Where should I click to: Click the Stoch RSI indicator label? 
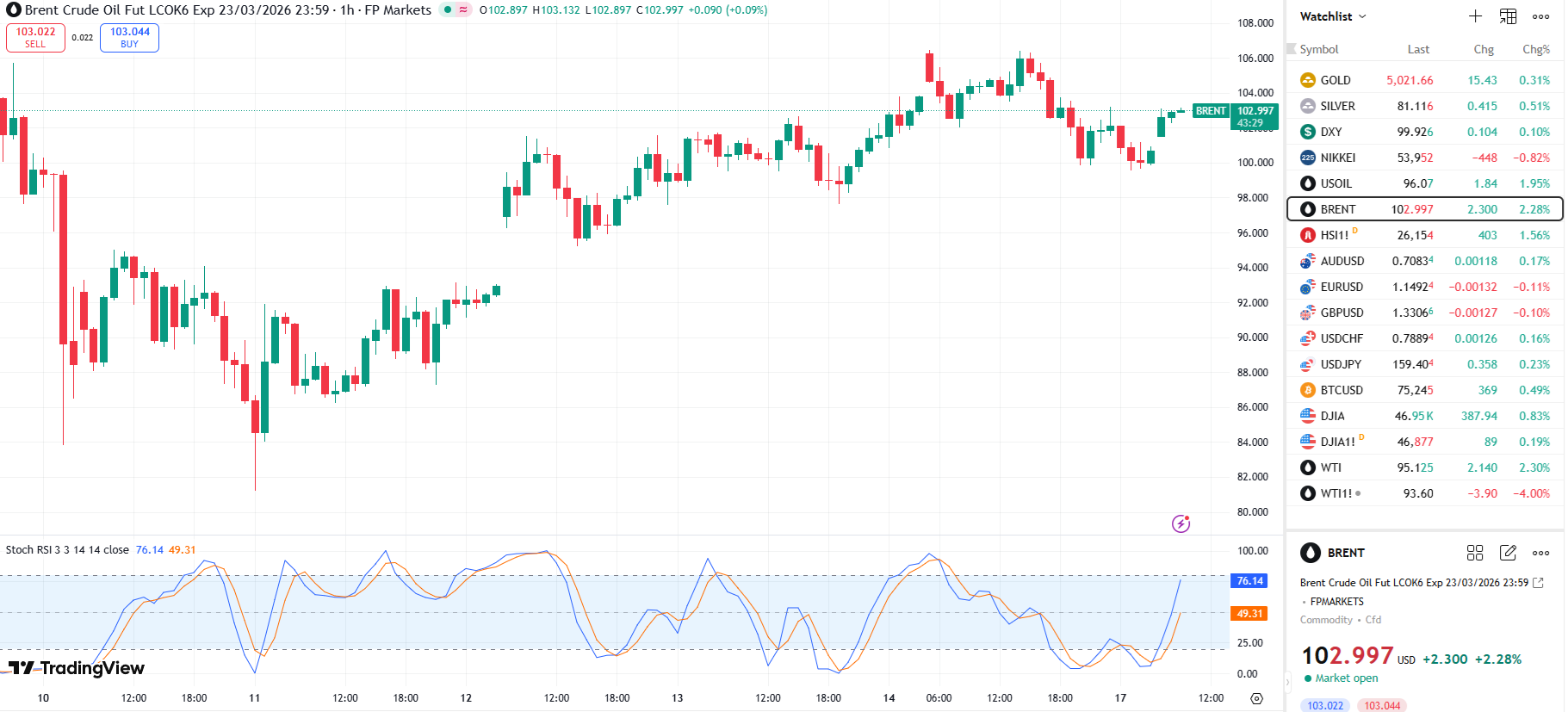(67, 549)
